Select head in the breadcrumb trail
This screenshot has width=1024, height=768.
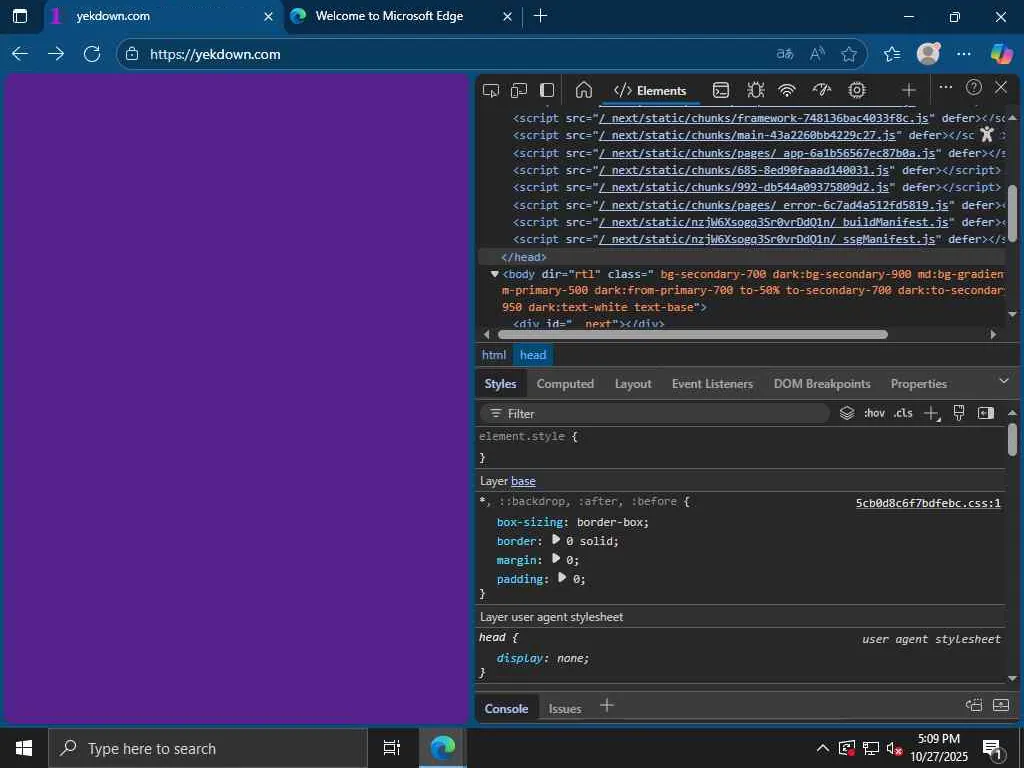[533, 355]
